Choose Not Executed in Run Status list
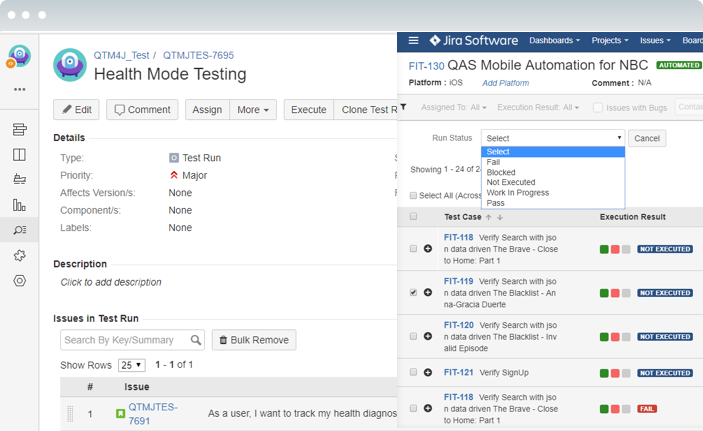Viewport: 703px width, 431px height. click(x=553, y=182)
